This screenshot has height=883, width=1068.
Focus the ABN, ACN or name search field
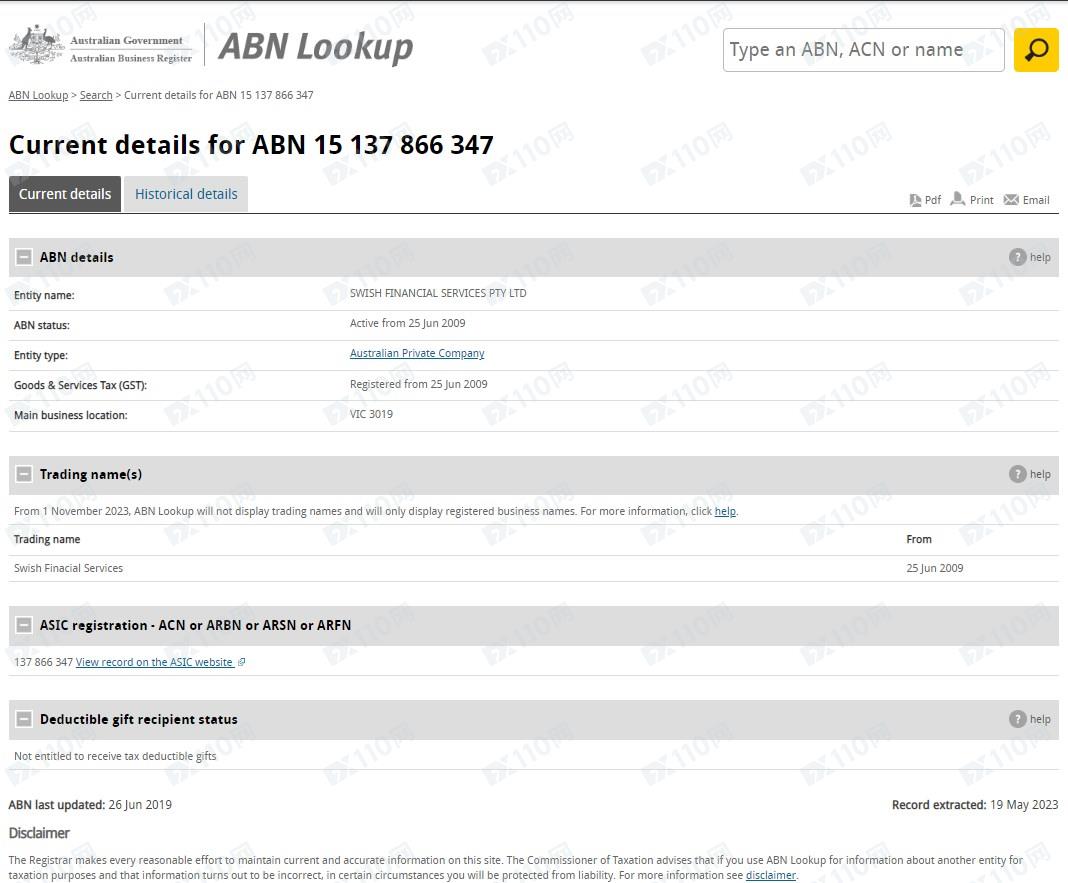[863, 50]
